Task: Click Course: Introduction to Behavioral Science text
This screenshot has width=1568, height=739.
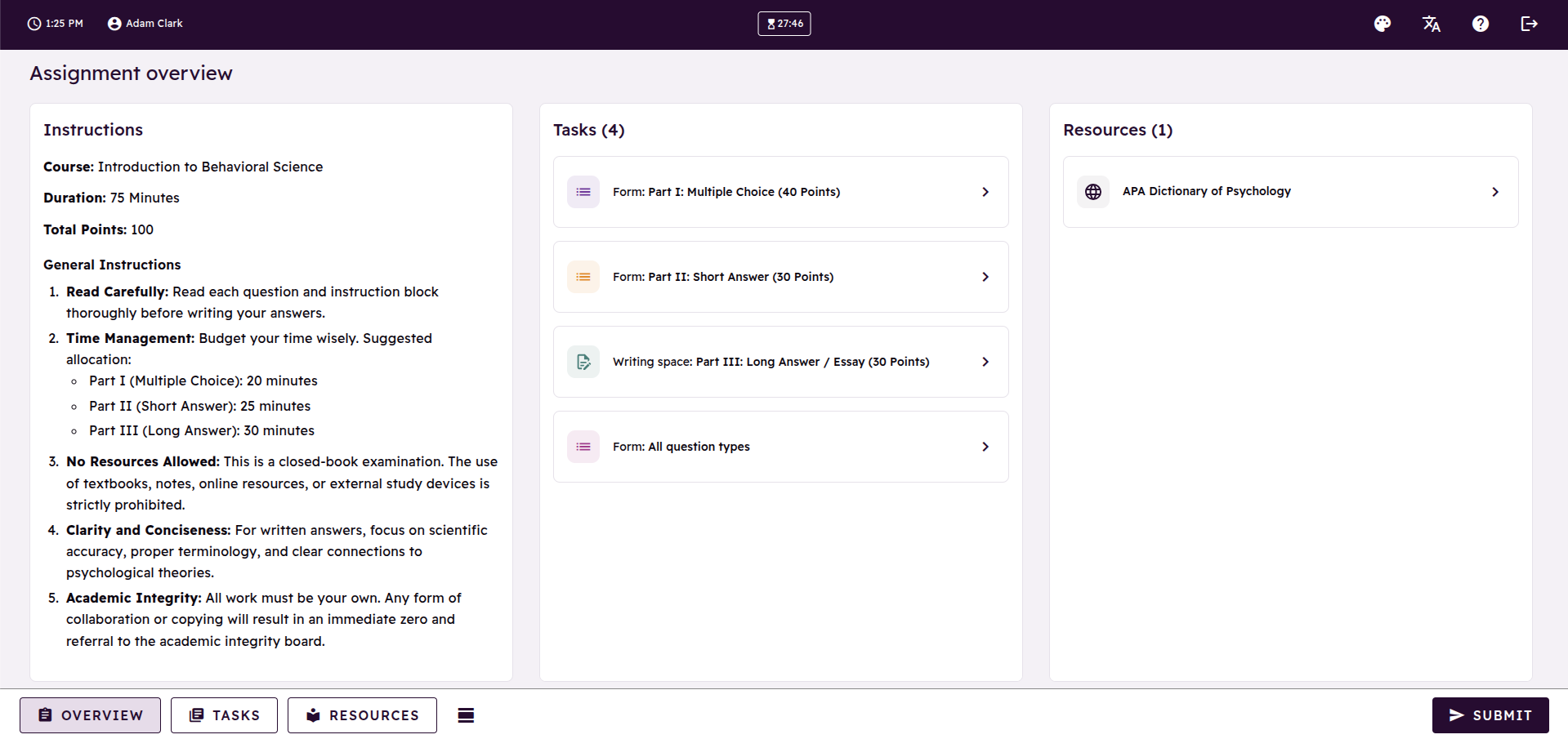Action: coord(183,167)
